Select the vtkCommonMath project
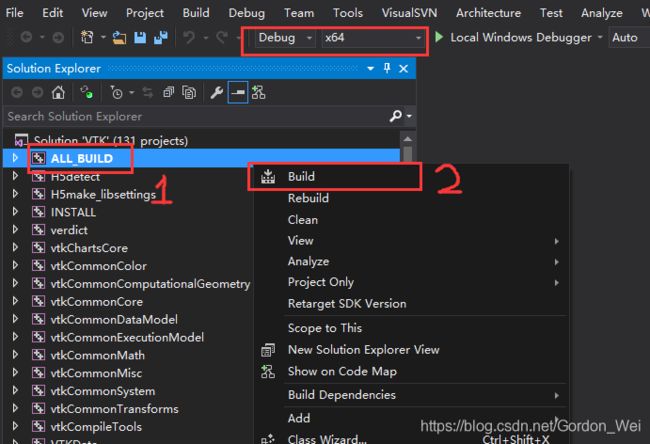 click(97, 355)
